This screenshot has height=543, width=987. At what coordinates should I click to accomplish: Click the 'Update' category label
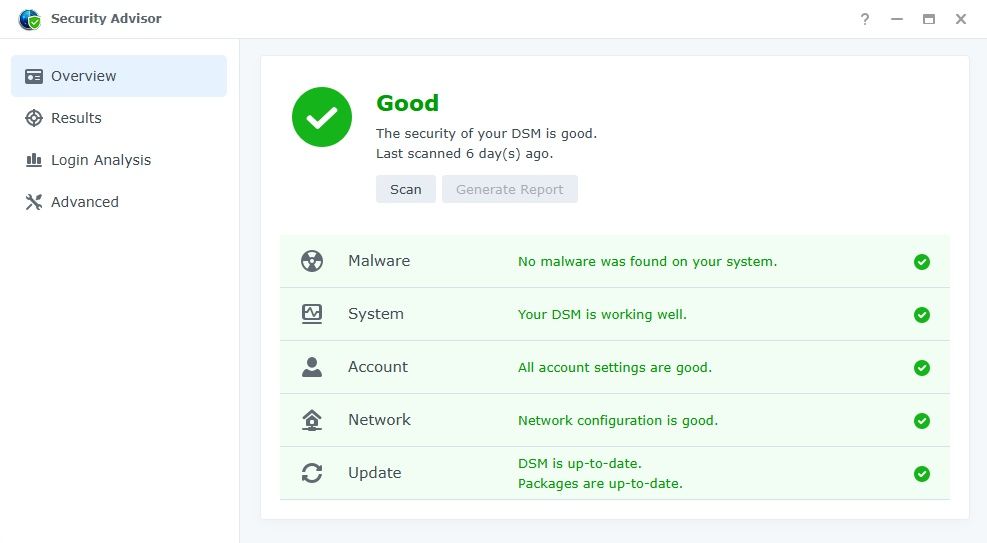(375, 473)
